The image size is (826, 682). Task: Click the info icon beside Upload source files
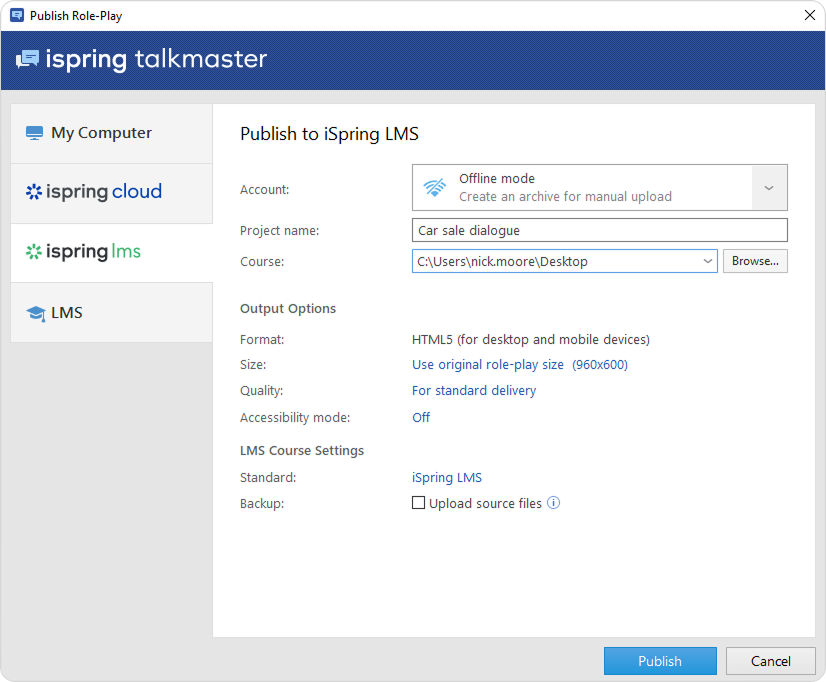tap(554, 503)
